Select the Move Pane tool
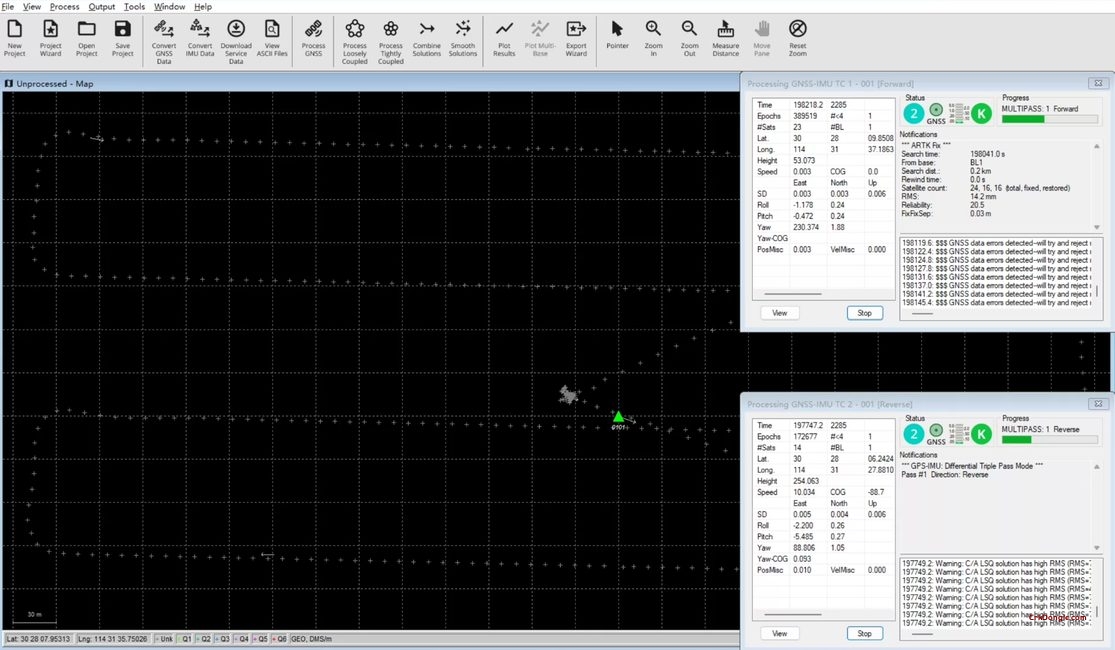 pyautogui.click(x=762, y=38)
